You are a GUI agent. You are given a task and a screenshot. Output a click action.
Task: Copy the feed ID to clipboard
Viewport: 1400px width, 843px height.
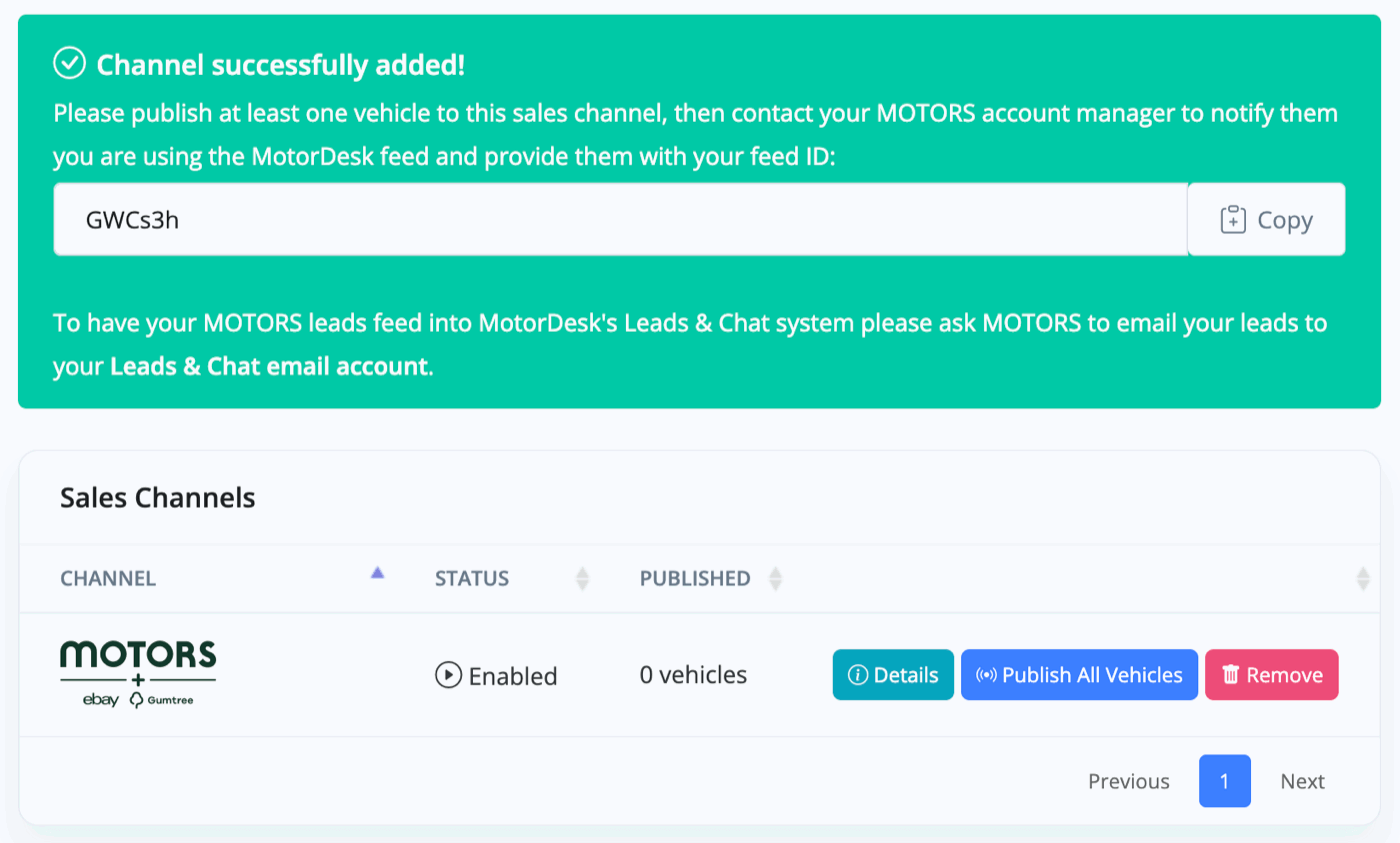pyautogui.click(x=1266, y=220)
